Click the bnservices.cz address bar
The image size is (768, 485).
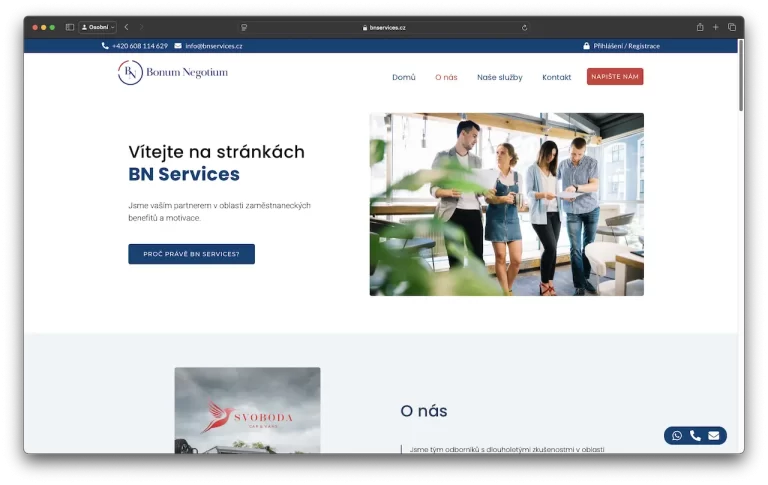[385, 27]
